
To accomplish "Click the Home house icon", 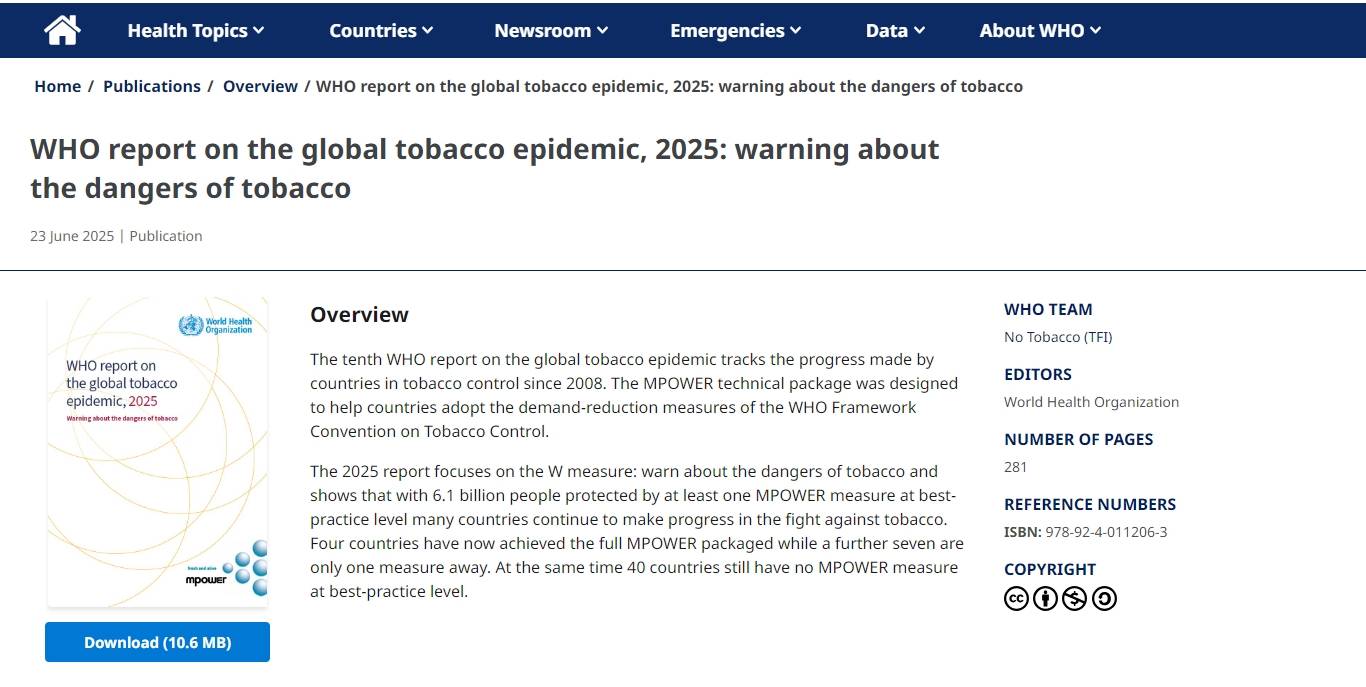I will [x=62, y=30].
